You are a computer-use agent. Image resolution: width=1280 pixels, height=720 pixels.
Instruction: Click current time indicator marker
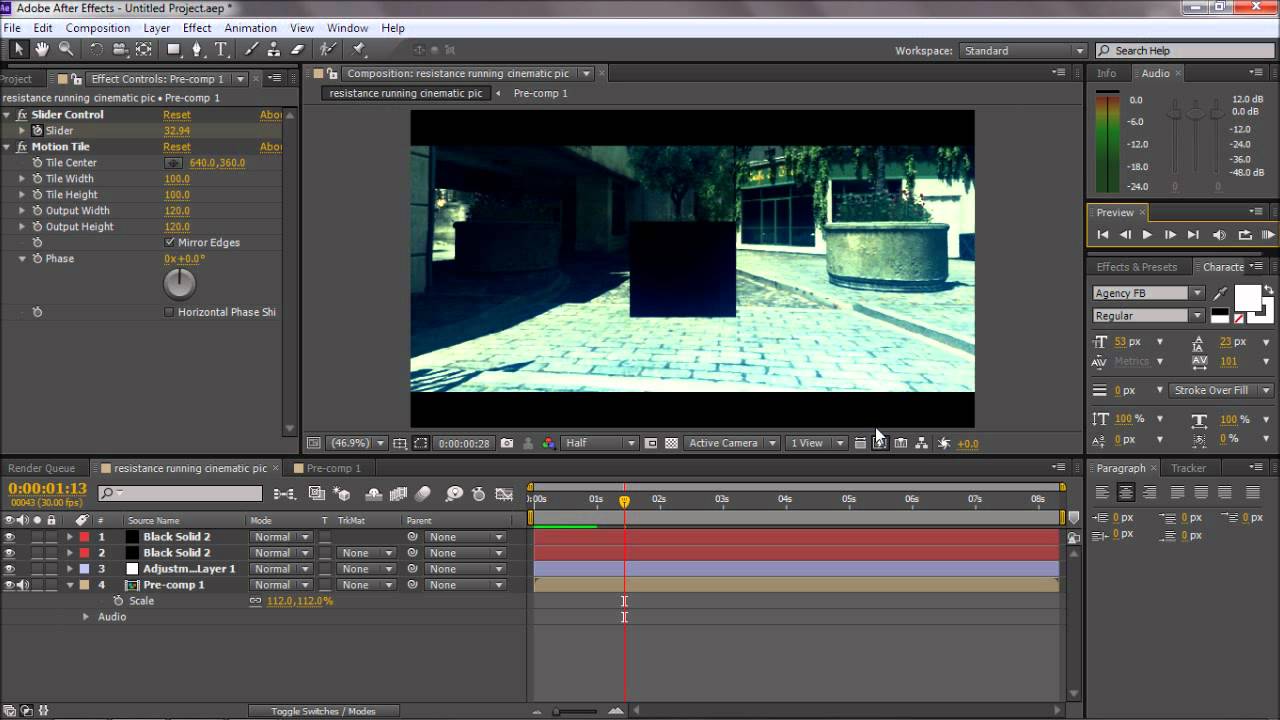tap(624, 501)
